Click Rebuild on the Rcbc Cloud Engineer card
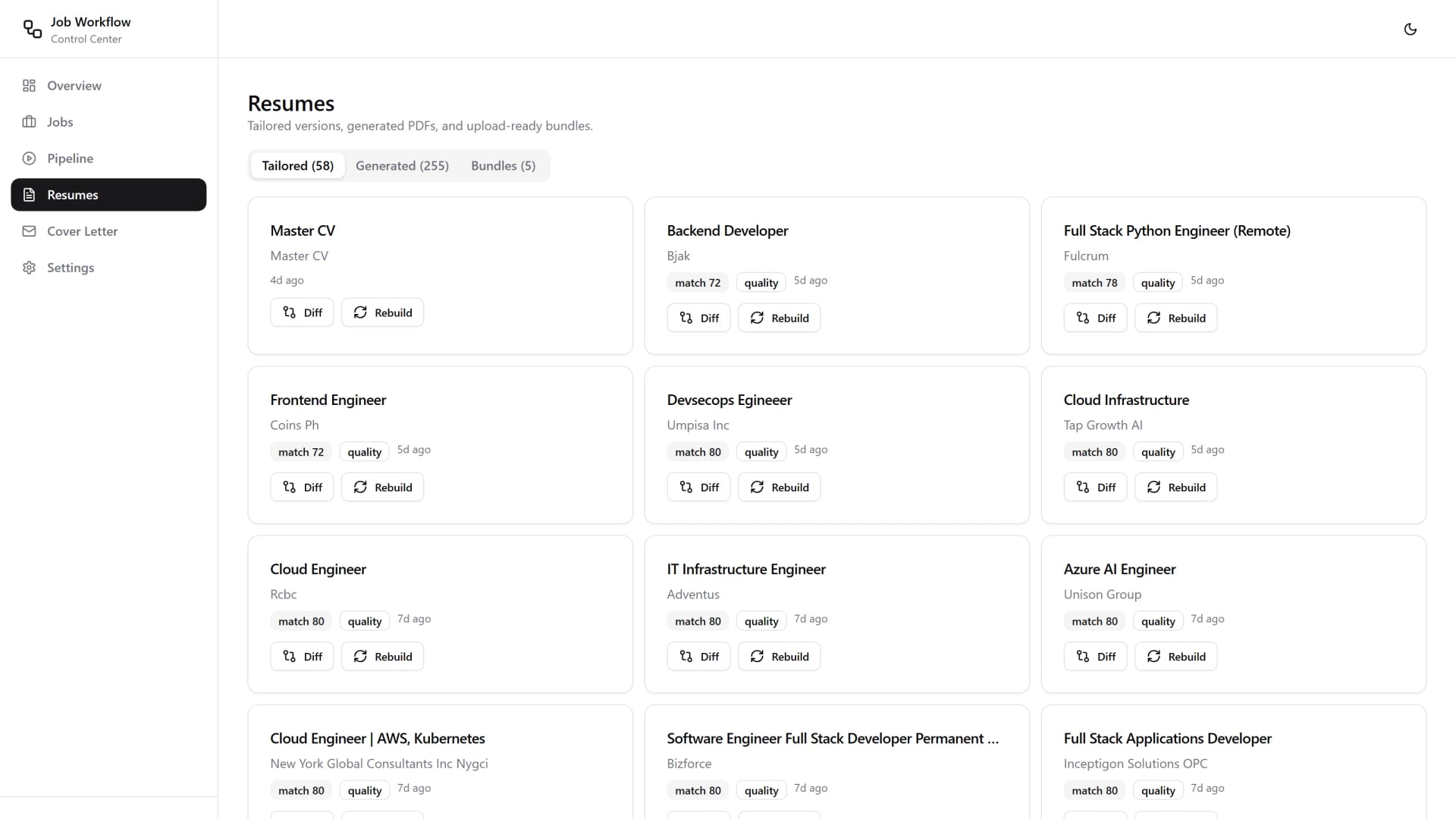Image resolution: width=1456 pixels, height=819 pixels. click(x=382, y=656)
